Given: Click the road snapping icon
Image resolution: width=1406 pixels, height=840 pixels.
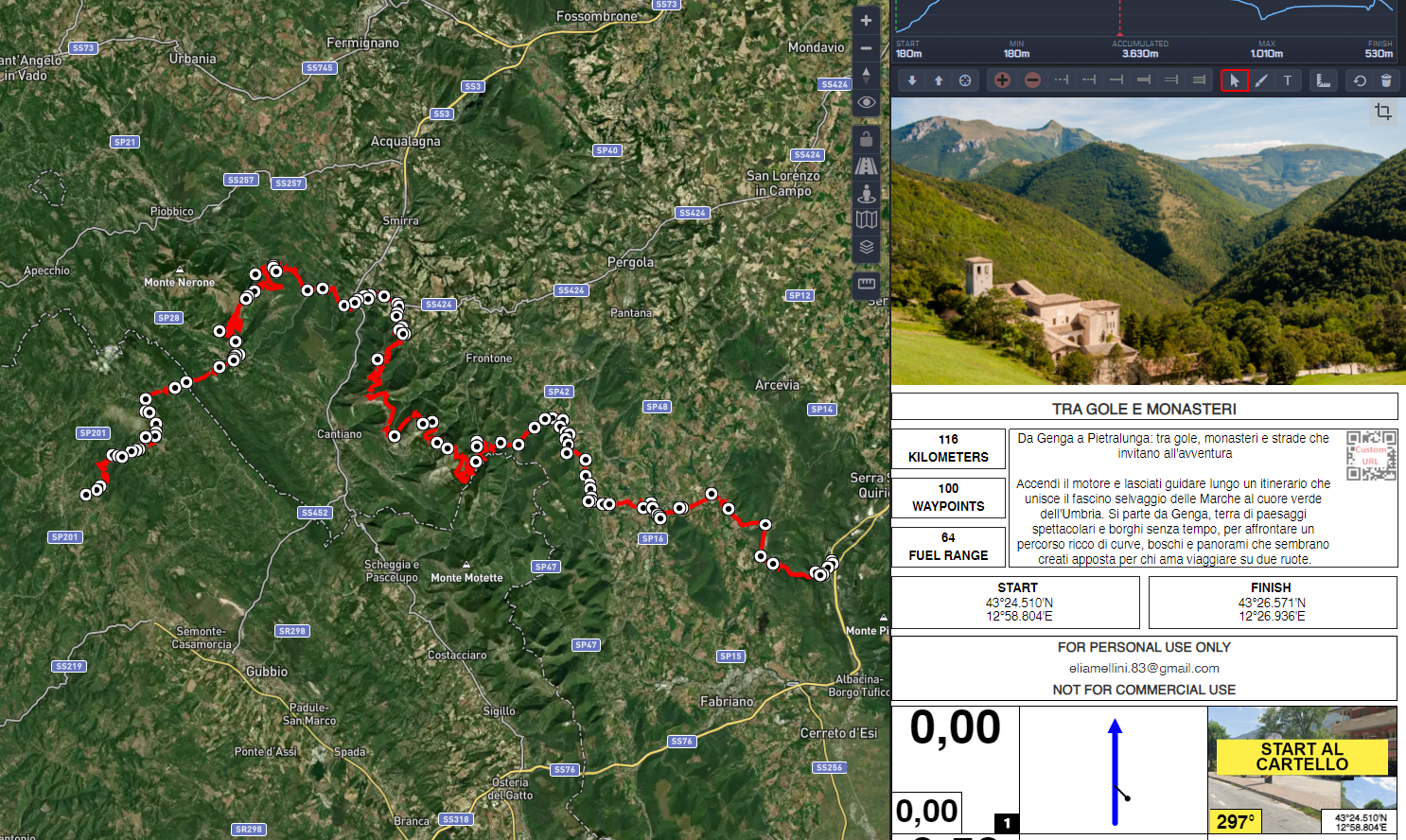Looking at the screenshot, I should [x=866, y=166].
